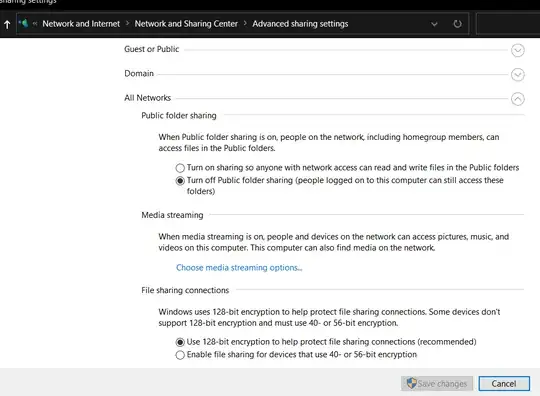Open the address bar history dropdown
The height and width of the screenshot is (396, 540).
point(434,24)
